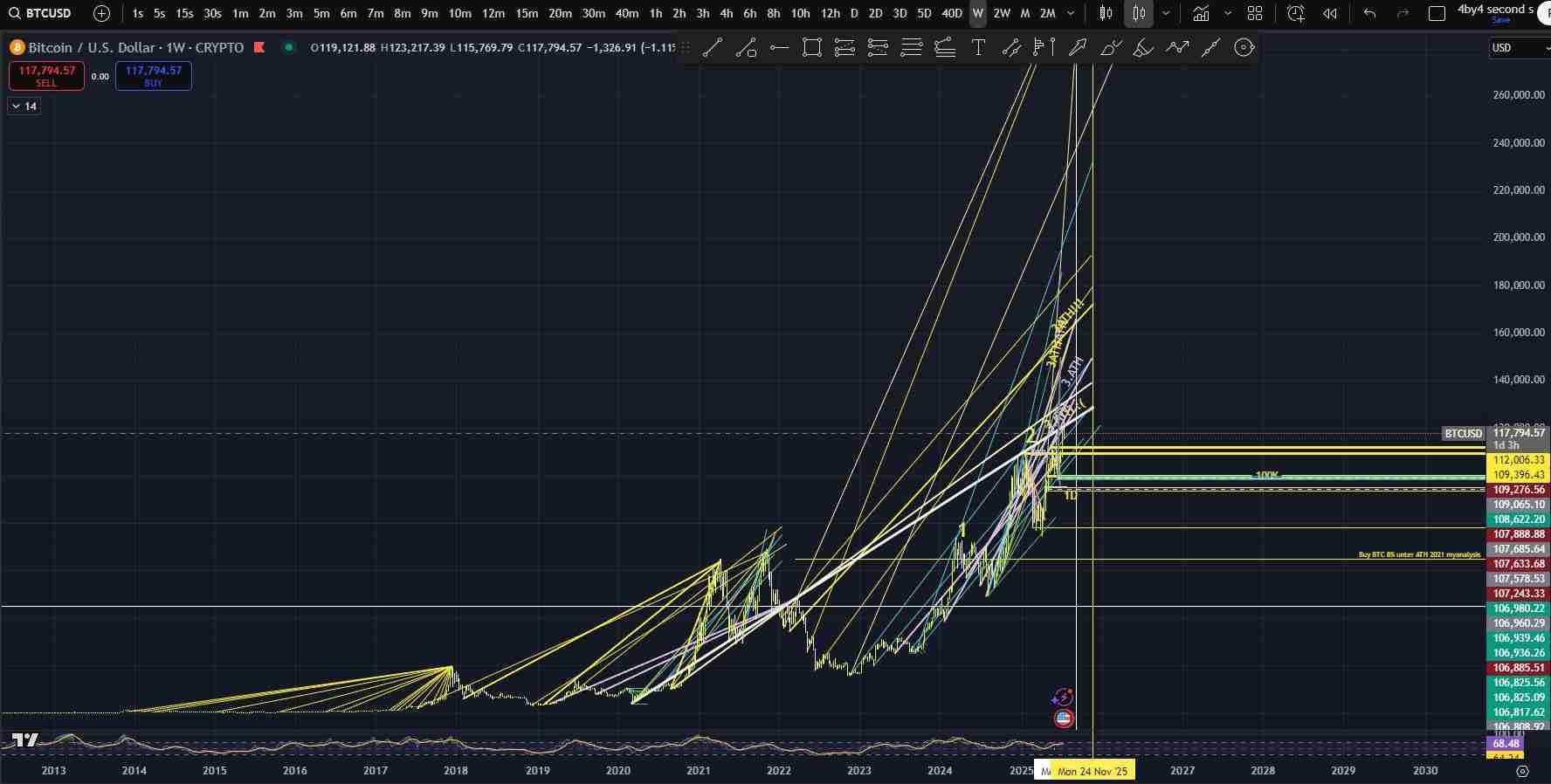This screenshot has width=1551, height=784.
Task: Expand the timeframe intervals dropdown arrow
Action: click(1072, 13)
